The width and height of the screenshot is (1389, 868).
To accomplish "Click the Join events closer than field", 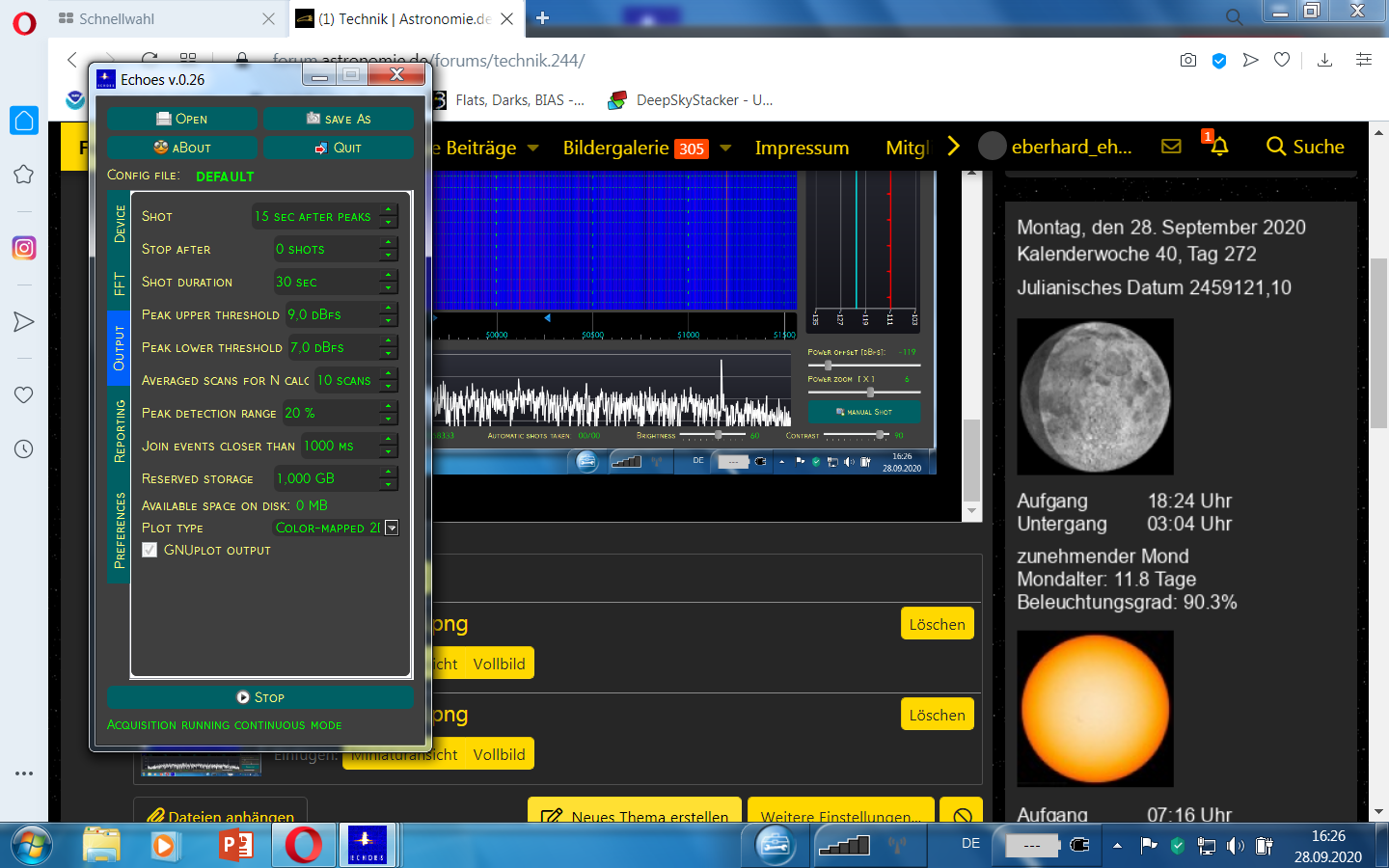I will coord(350,446).
